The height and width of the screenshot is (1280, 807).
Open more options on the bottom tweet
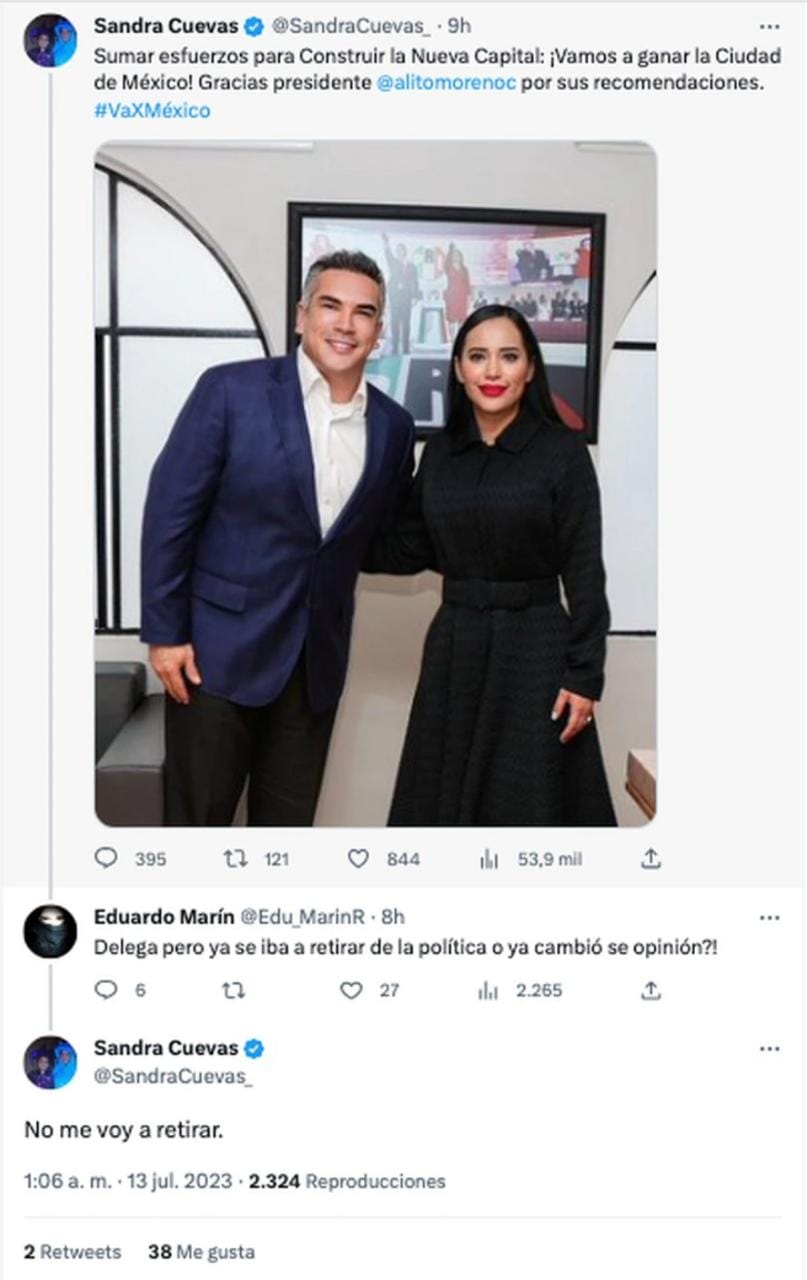click(769, 1049)
